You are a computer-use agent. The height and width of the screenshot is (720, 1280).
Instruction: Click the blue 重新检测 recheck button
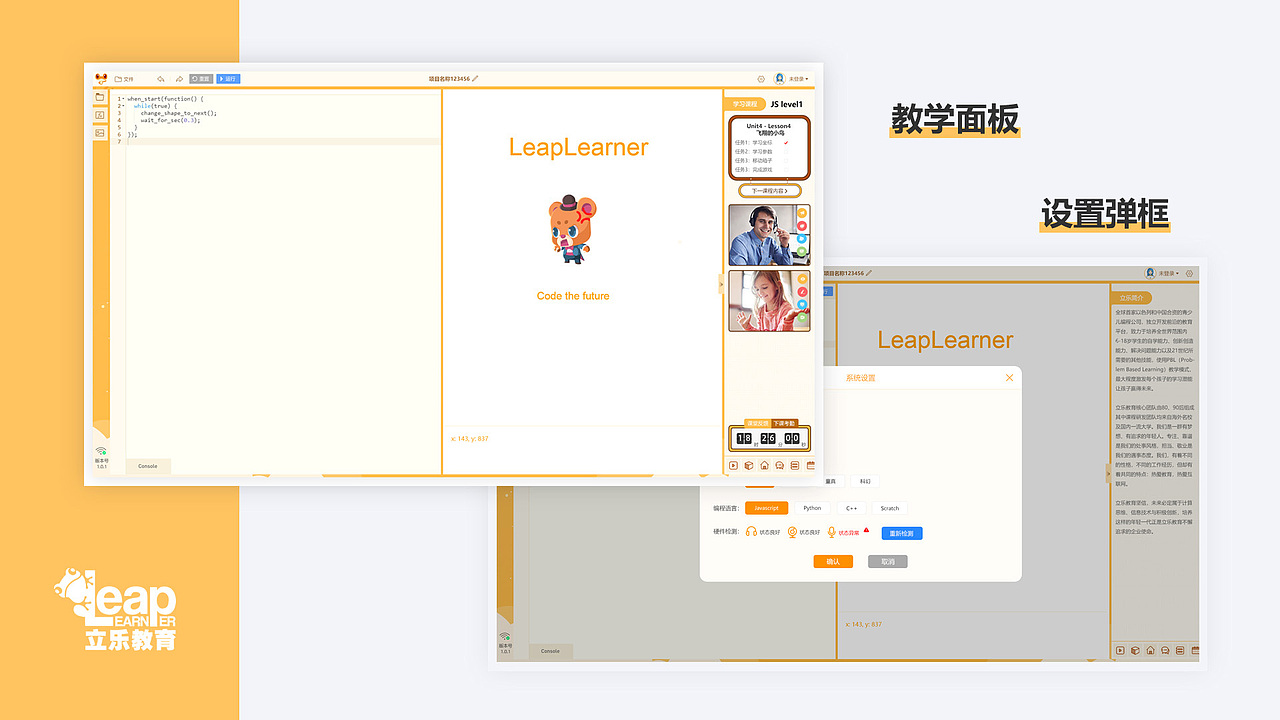click(x=902, y=533)
